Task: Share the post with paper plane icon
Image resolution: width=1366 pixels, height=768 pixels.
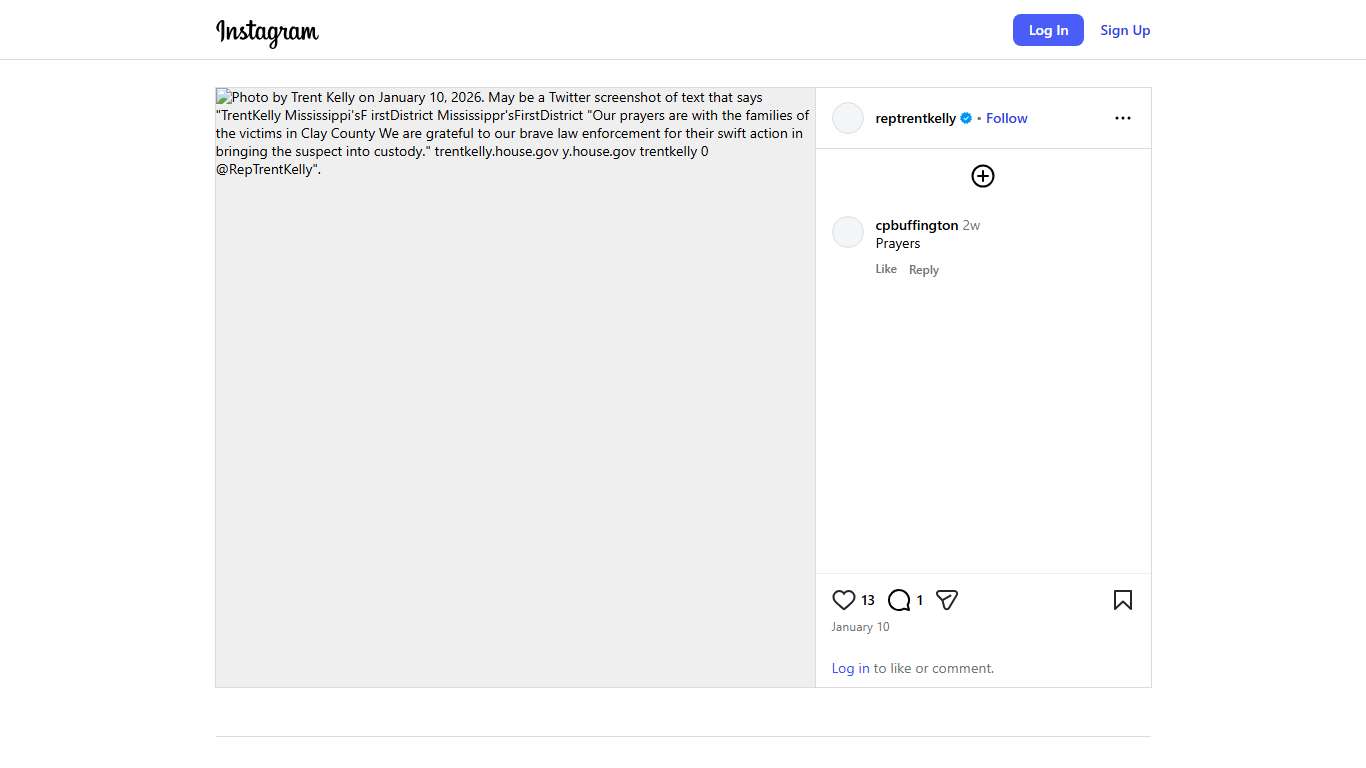Action: click(947, 600)
